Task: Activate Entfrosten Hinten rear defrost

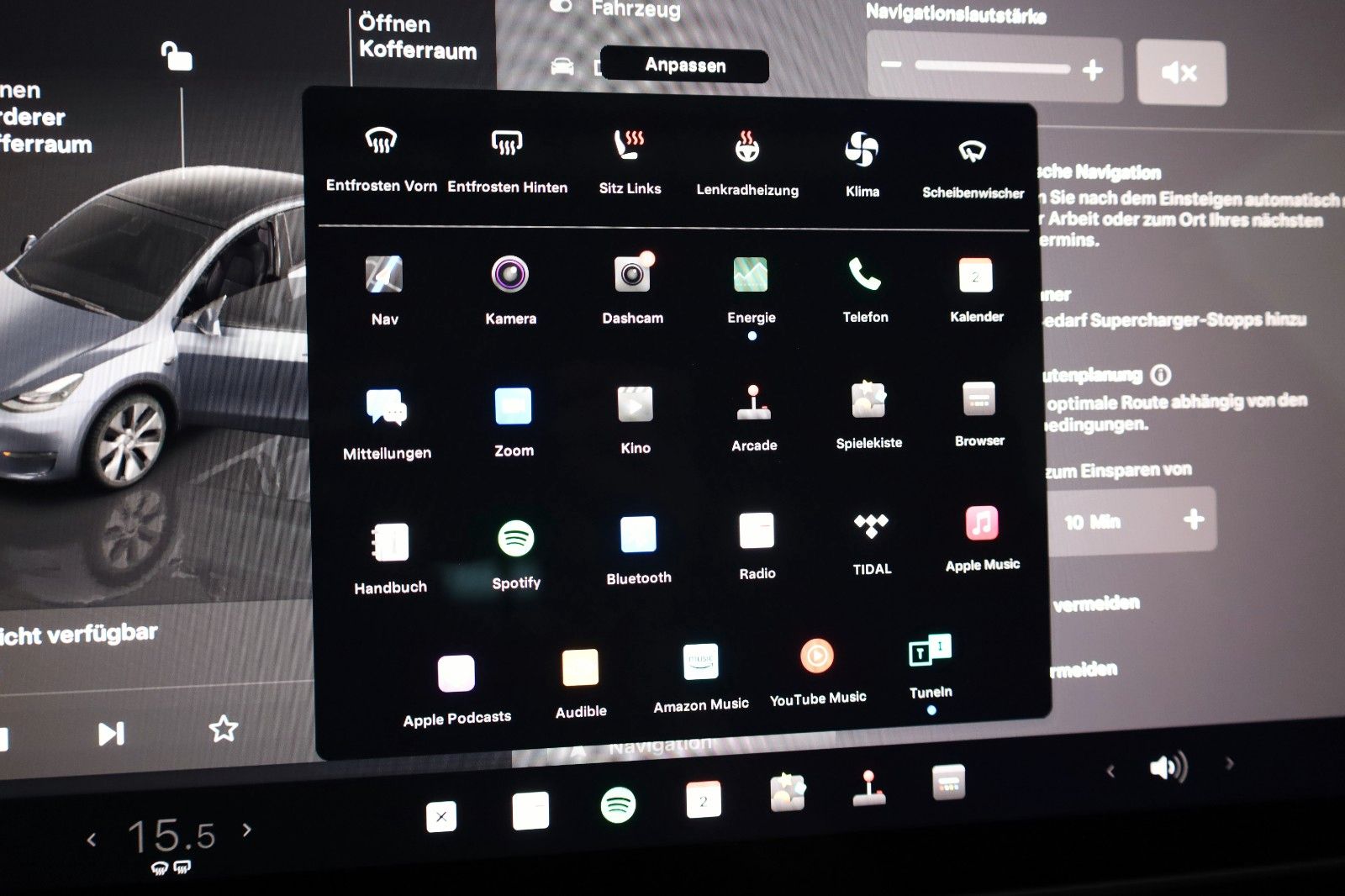Action: (x=507, y=144)
